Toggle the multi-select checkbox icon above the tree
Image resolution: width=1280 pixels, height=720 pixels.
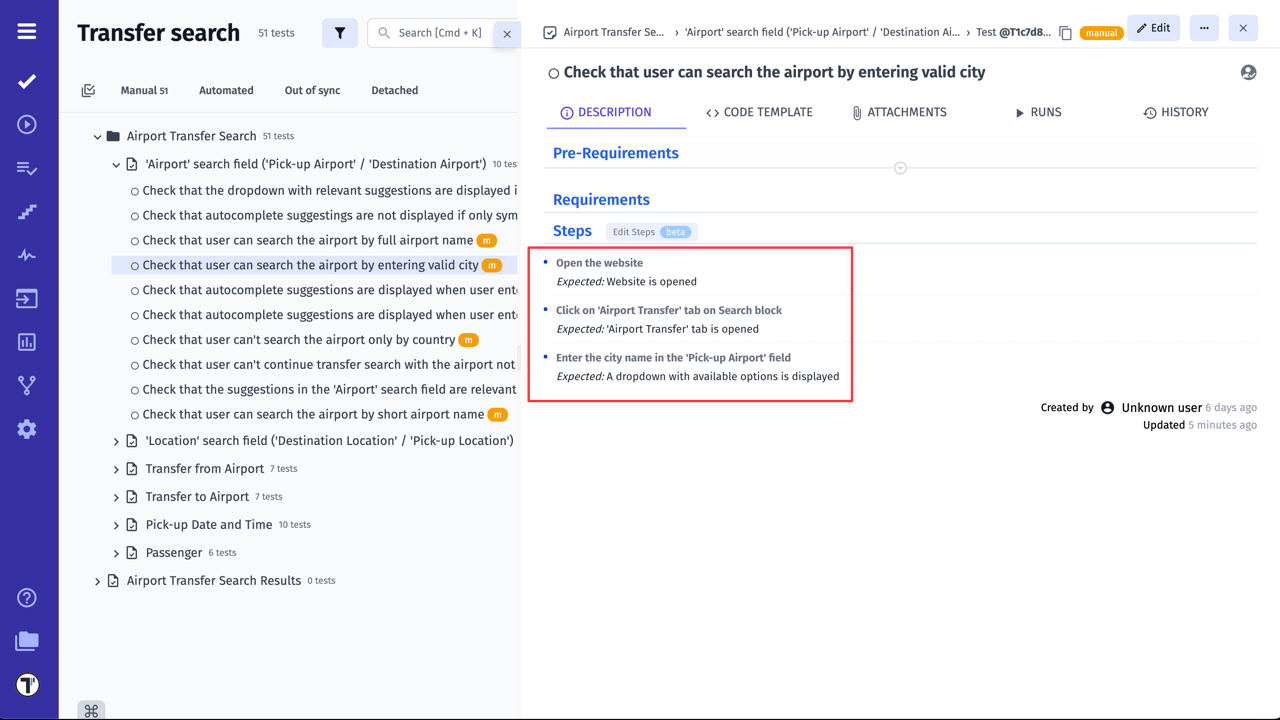pos(88,91)
